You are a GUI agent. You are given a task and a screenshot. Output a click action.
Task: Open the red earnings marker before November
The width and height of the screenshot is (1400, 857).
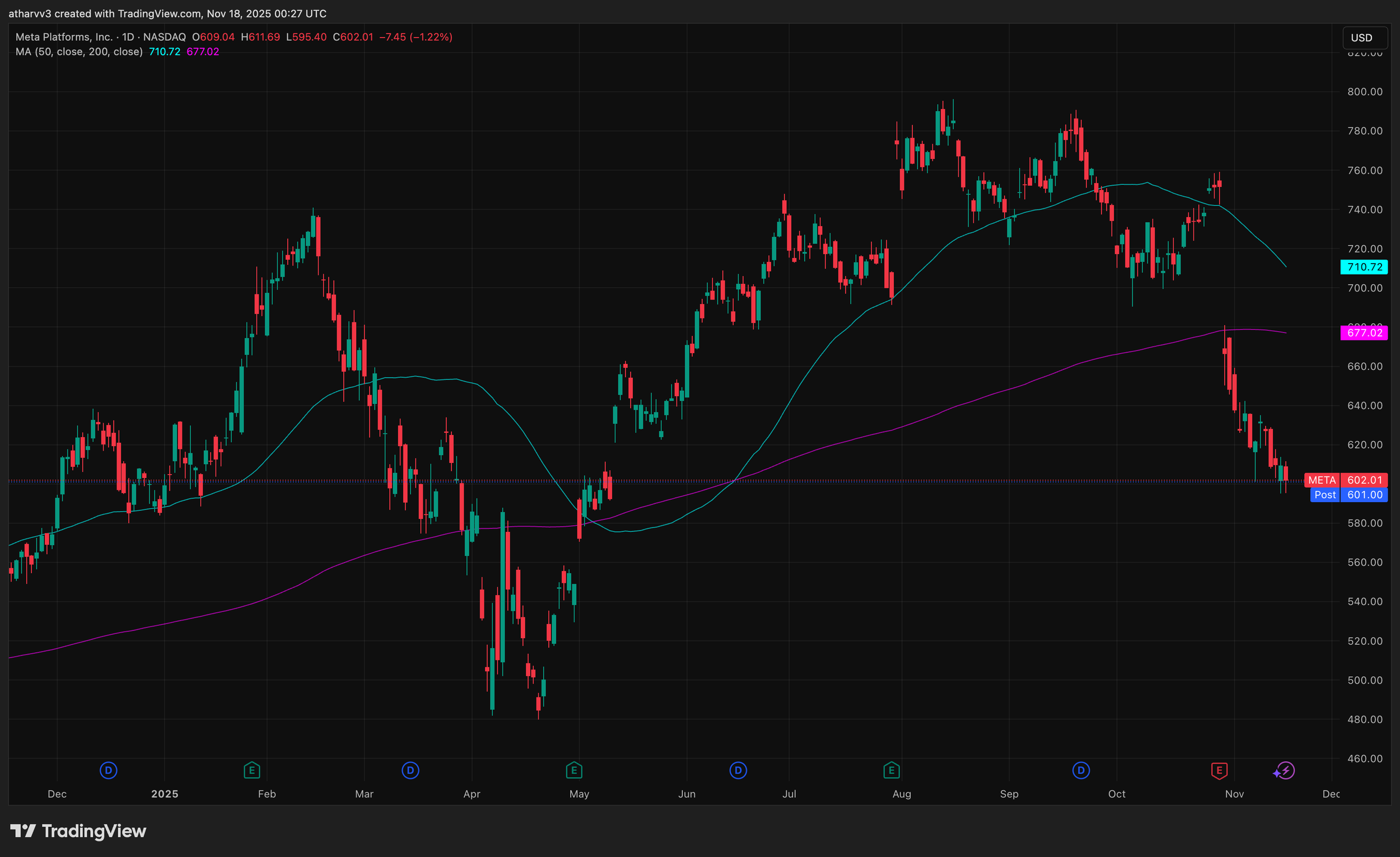[1219, 771]
